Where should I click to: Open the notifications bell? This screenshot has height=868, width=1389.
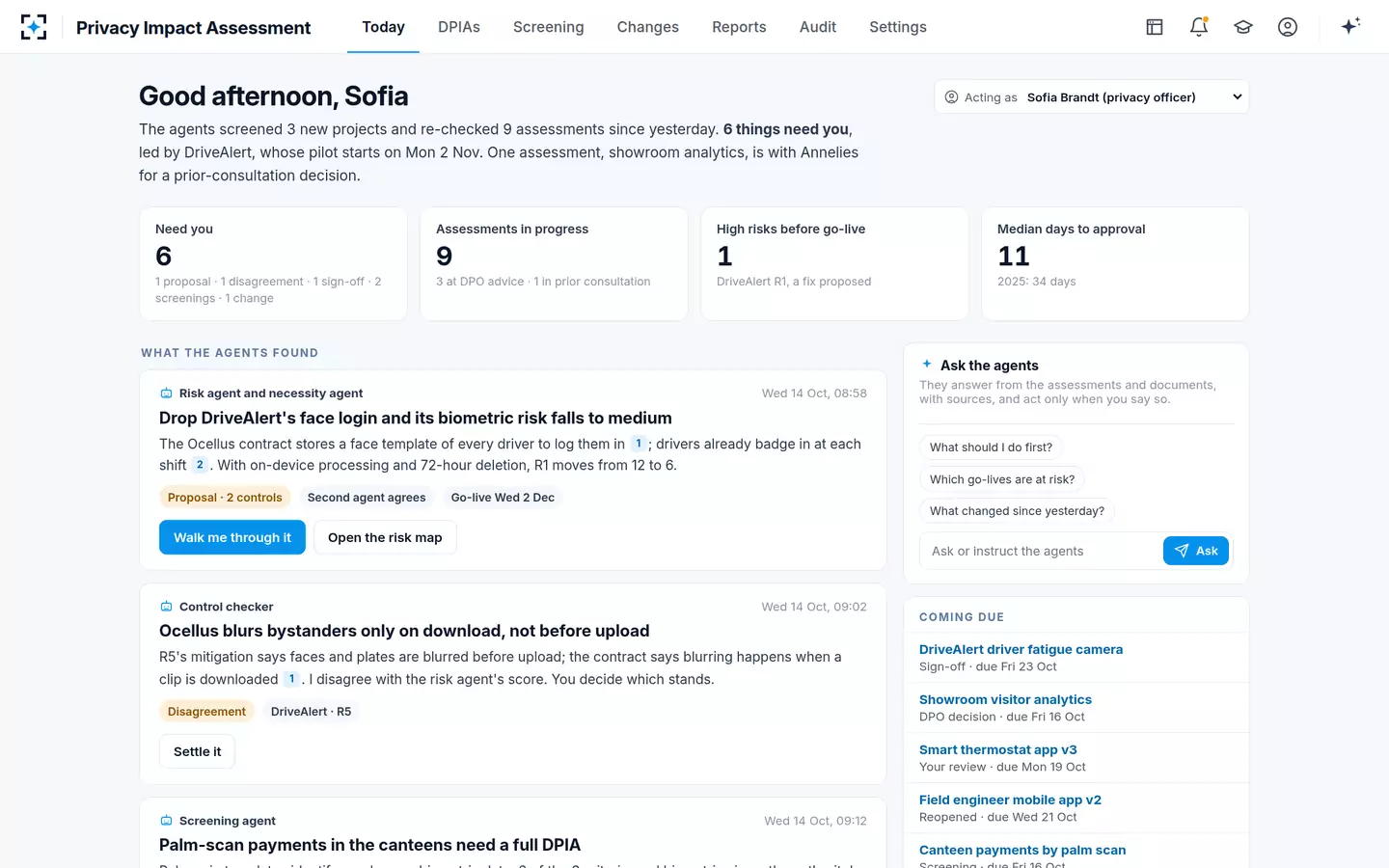[x=1199, y=27]
